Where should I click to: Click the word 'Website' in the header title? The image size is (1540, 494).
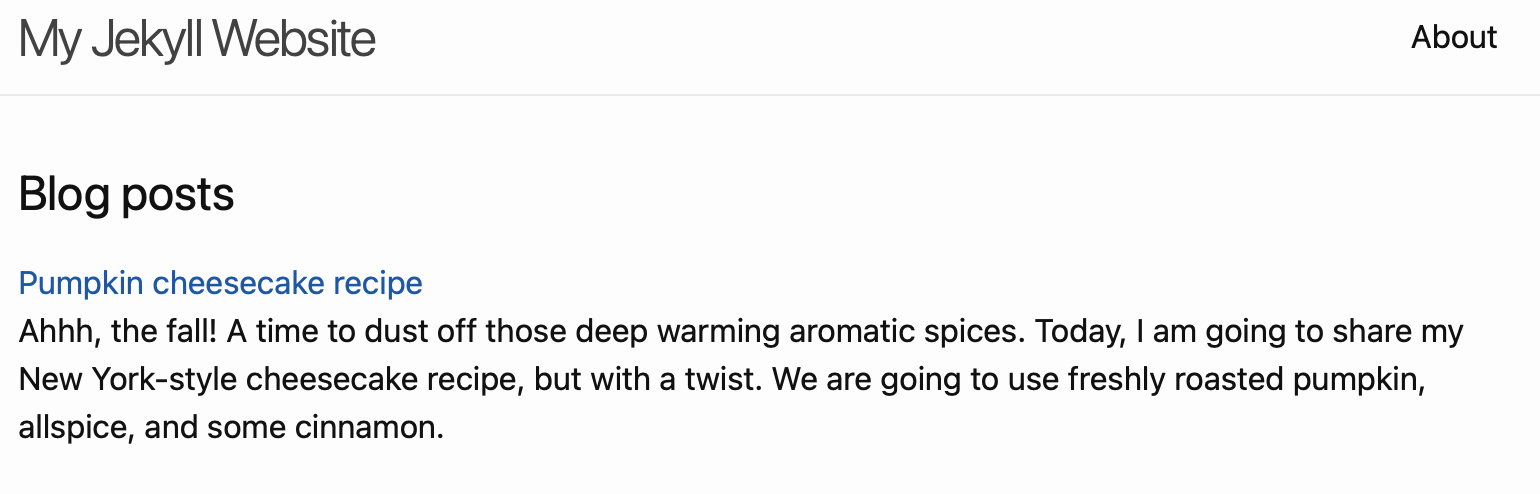[294, 39]
